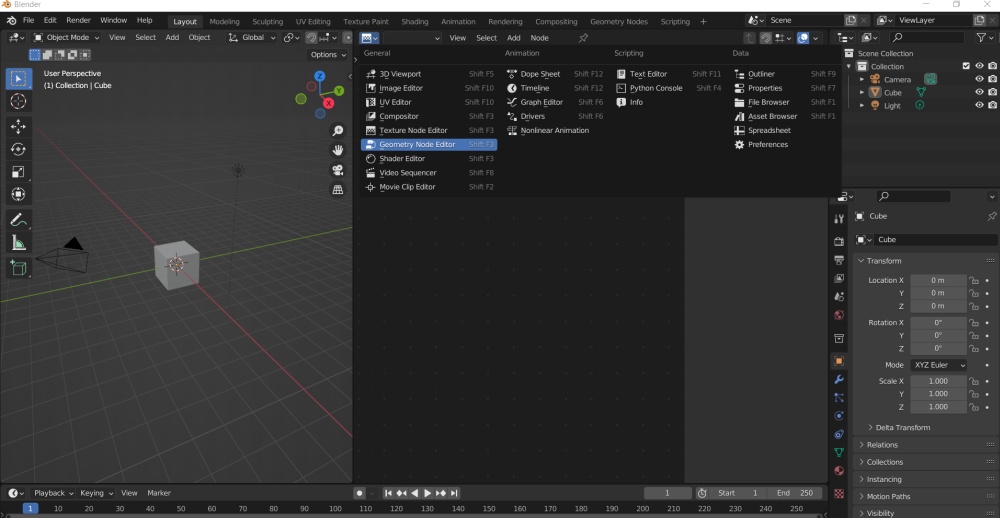Open the XYZ Euler rotation mode dropdown
The height and width of the screenshot is (518, 1000).
938,365
